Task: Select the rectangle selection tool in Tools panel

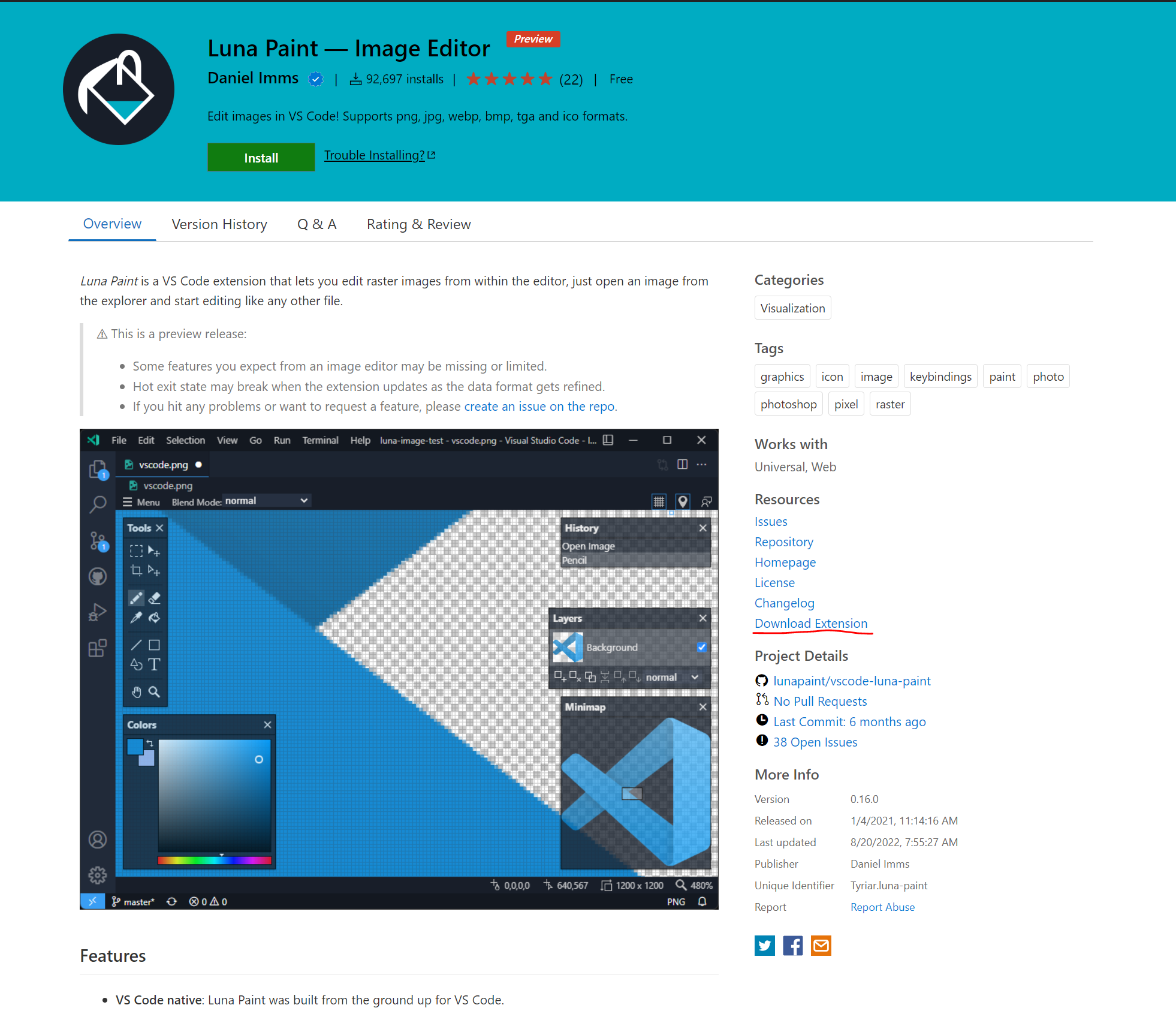Action: [x=136, y=550]
